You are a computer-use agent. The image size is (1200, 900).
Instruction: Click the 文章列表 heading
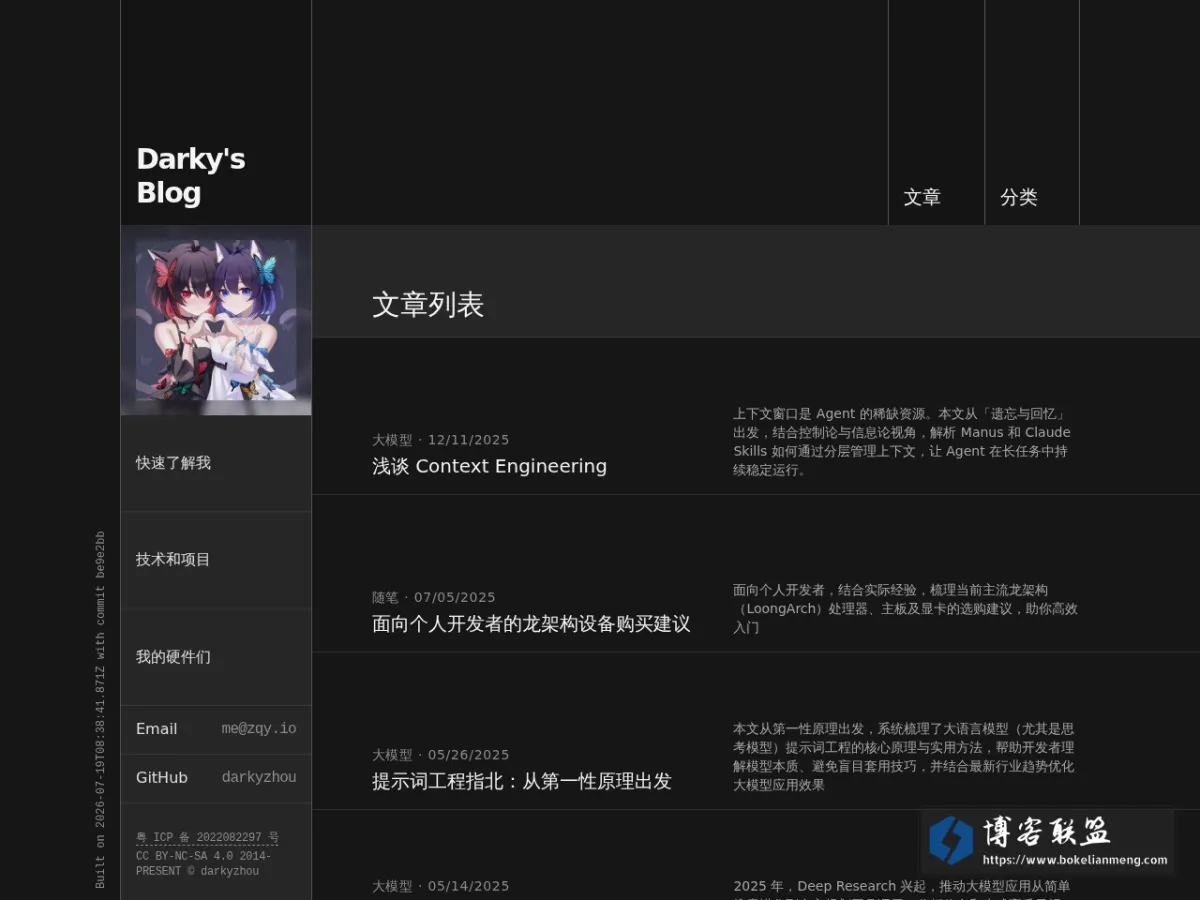click(x=428, y=305)
